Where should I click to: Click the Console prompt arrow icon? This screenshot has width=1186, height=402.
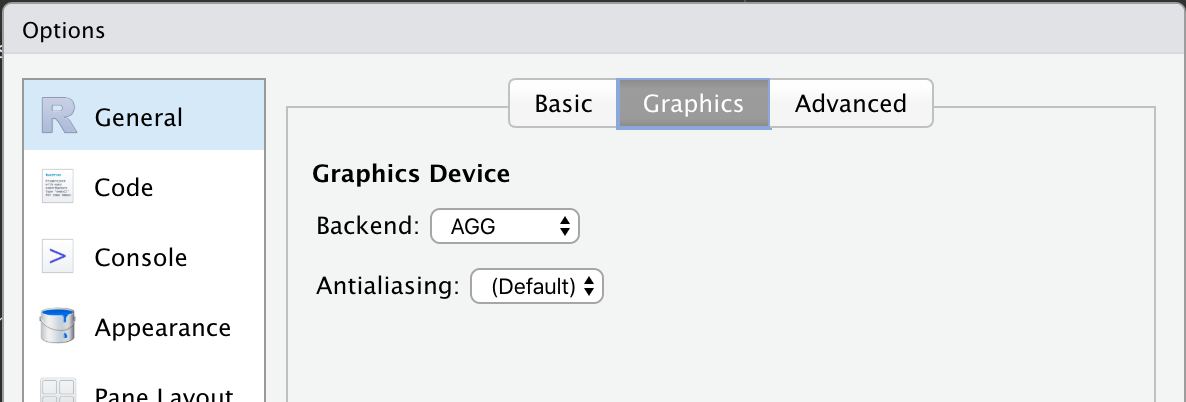point(59,257)
